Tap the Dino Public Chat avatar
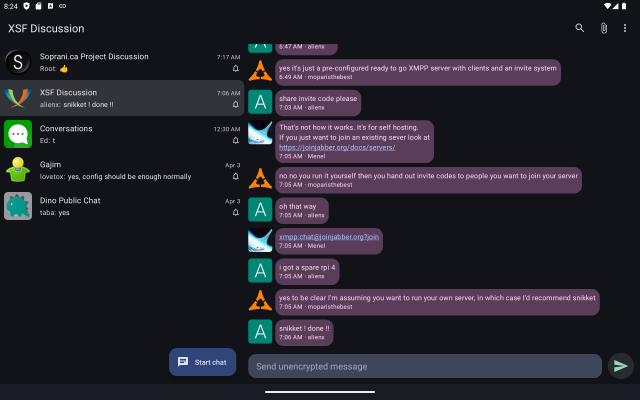 (x=18, y=206)
